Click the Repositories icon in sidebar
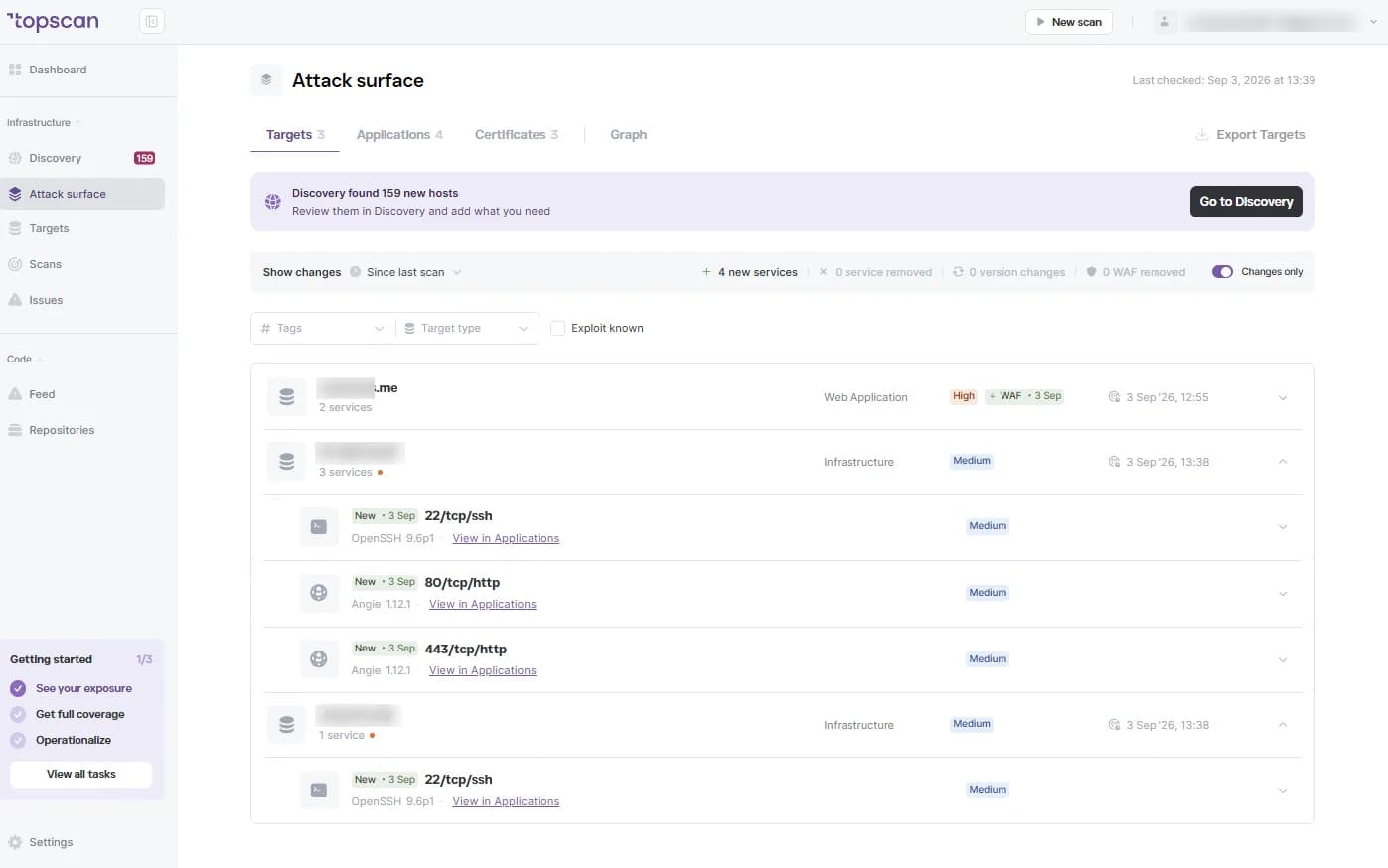The width and height of the screenshot is (1388, 868). (x=15, y=430)
